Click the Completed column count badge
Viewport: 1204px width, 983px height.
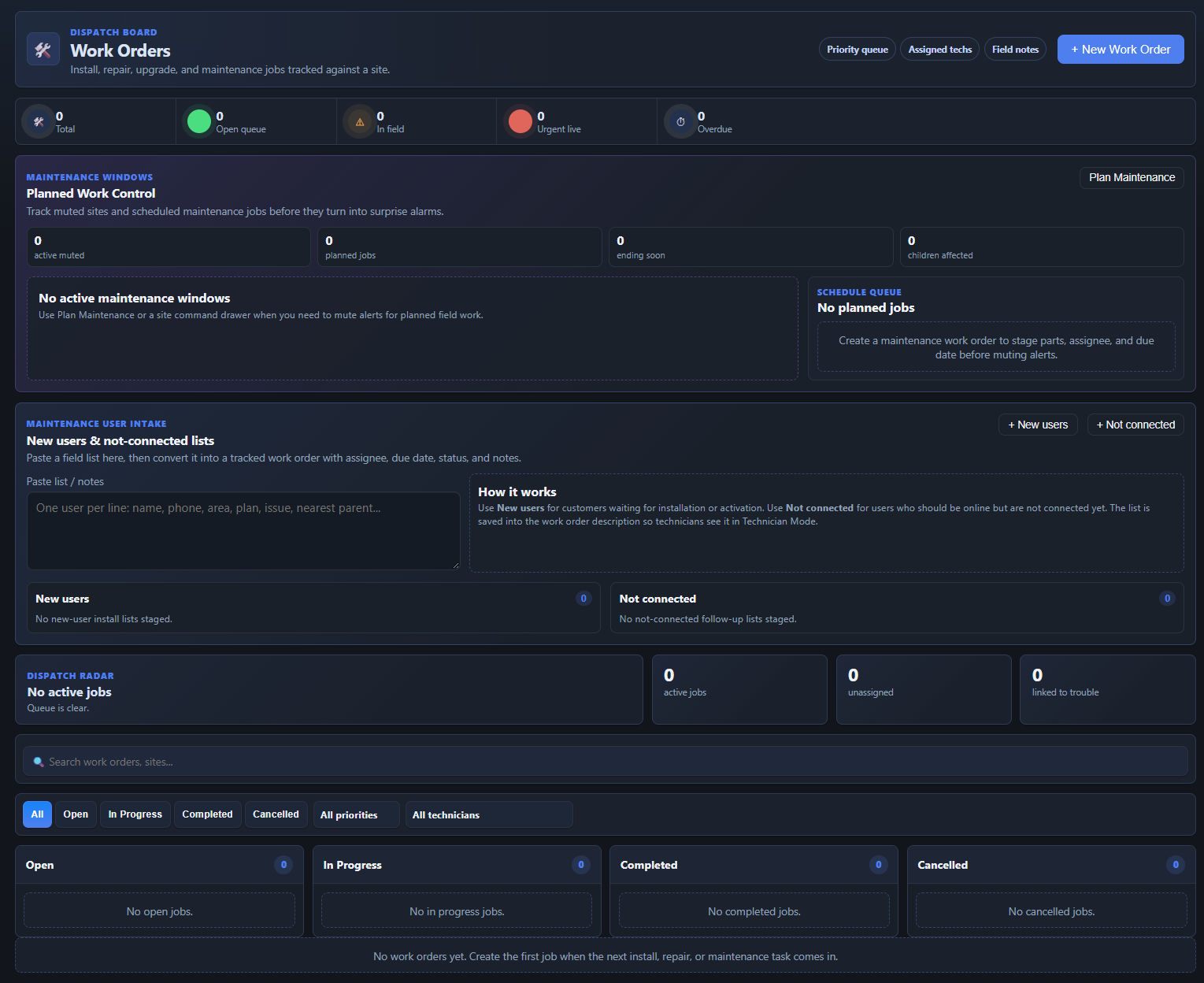click(x=879, y=865)
